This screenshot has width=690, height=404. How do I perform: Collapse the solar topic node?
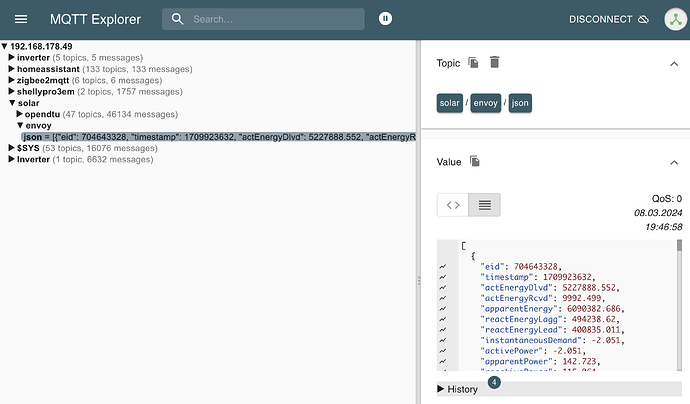pos(12,103)
